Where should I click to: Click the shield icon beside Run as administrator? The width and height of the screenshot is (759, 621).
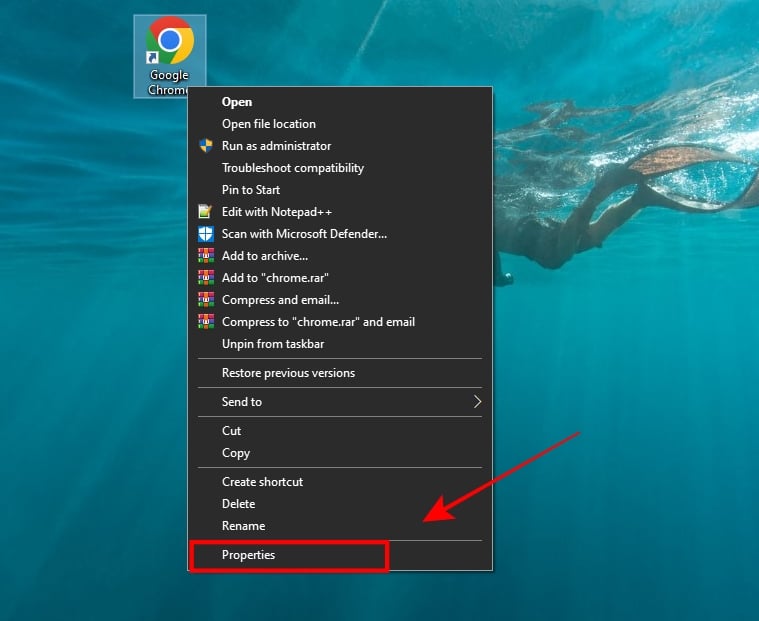click(x=206, y=146)
